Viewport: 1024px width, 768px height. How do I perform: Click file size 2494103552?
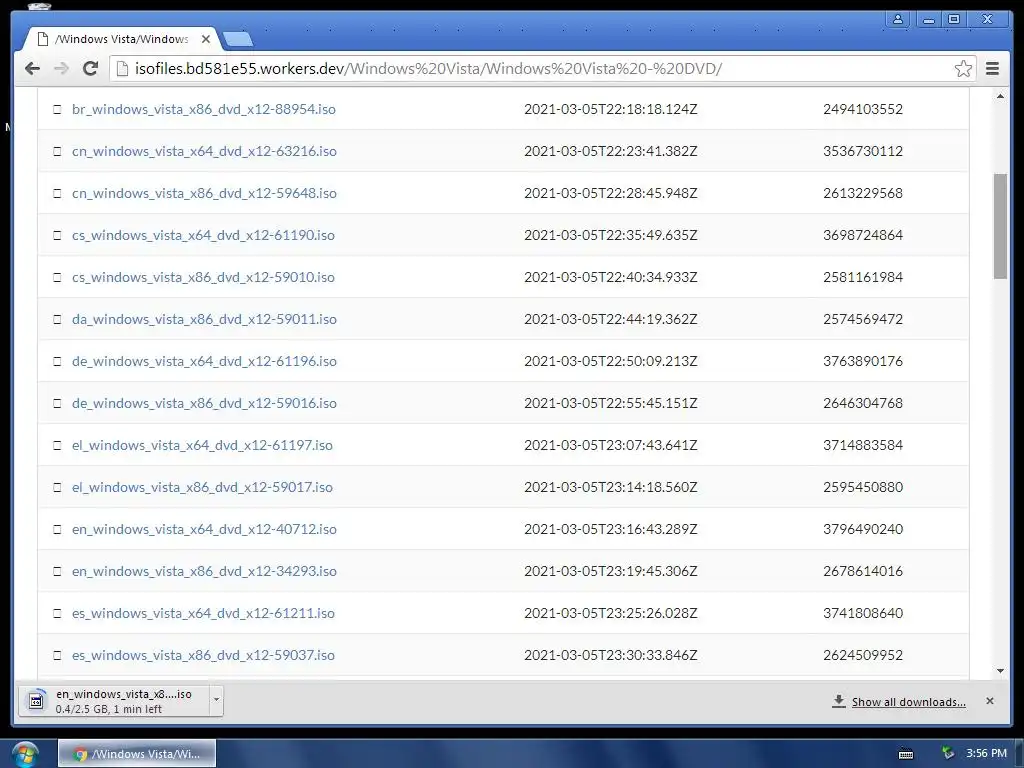click(x=863, y=109)
